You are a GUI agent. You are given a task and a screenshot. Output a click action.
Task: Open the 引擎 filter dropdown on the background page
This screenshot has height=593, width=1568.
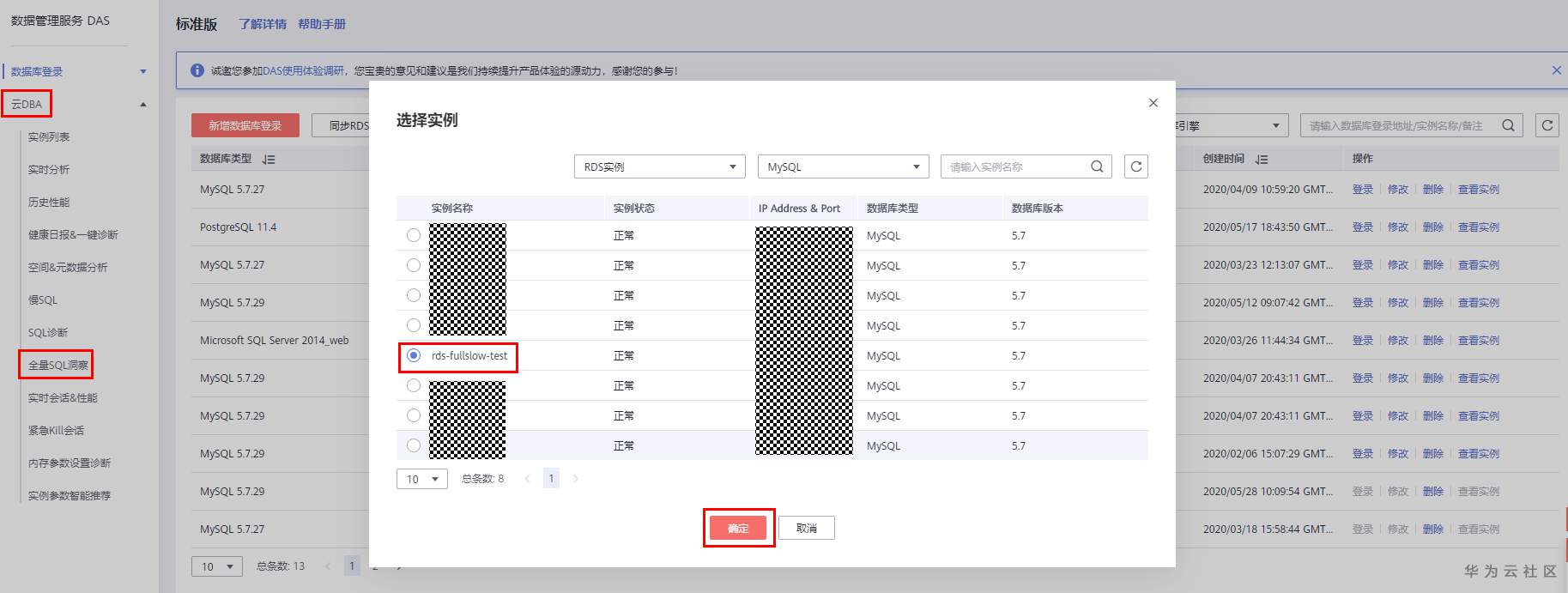point(1232,125)
